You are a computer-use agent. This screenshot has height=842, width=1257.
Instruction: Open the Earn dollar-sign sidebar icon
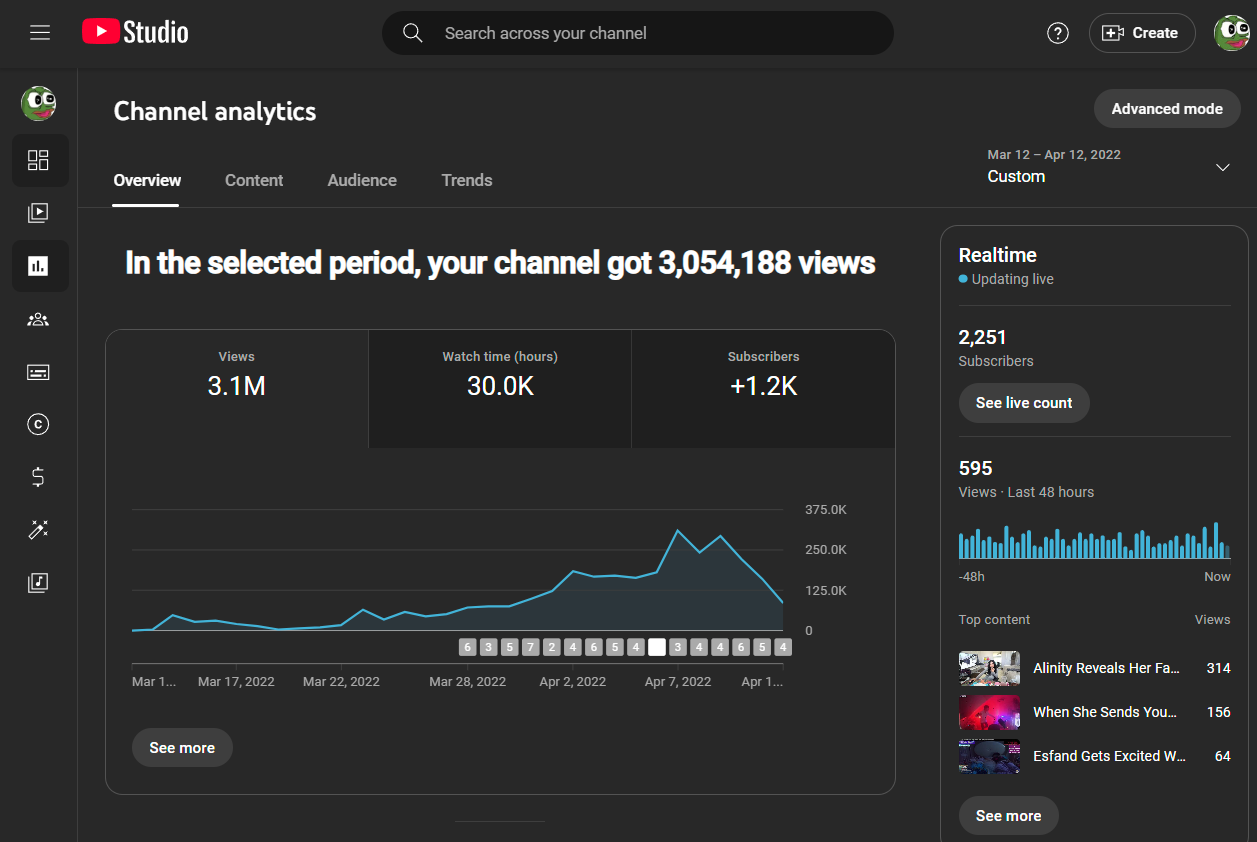[x=38, y=477]
